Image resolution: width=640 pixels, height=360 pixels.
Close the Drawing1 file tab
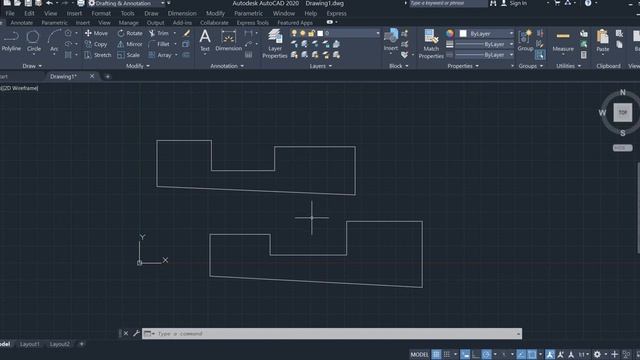pos(92,76)
